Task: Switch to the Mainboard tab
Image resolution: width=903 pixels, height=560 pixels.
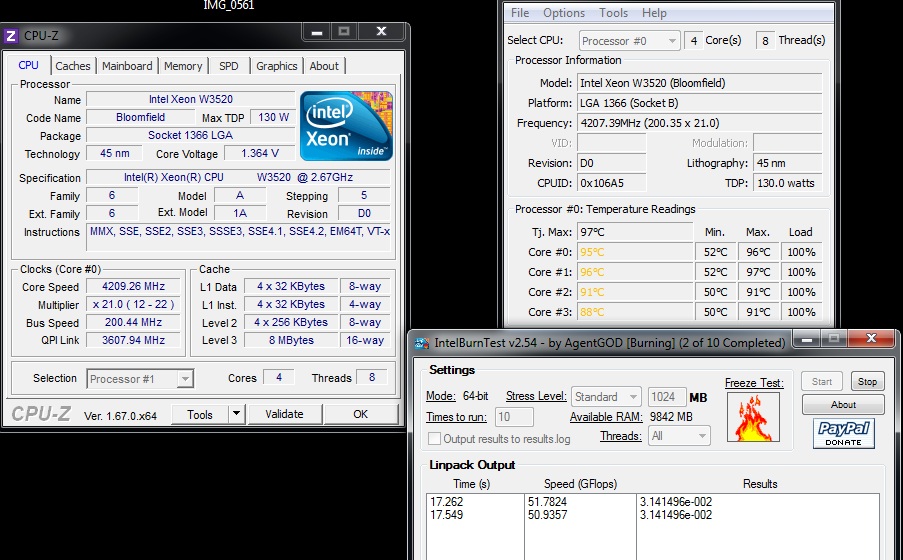Action: tap(127, 66)
